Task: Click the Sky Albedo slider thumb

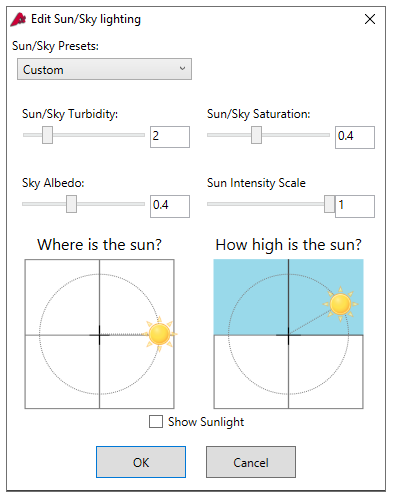Action: pos(71,204)
